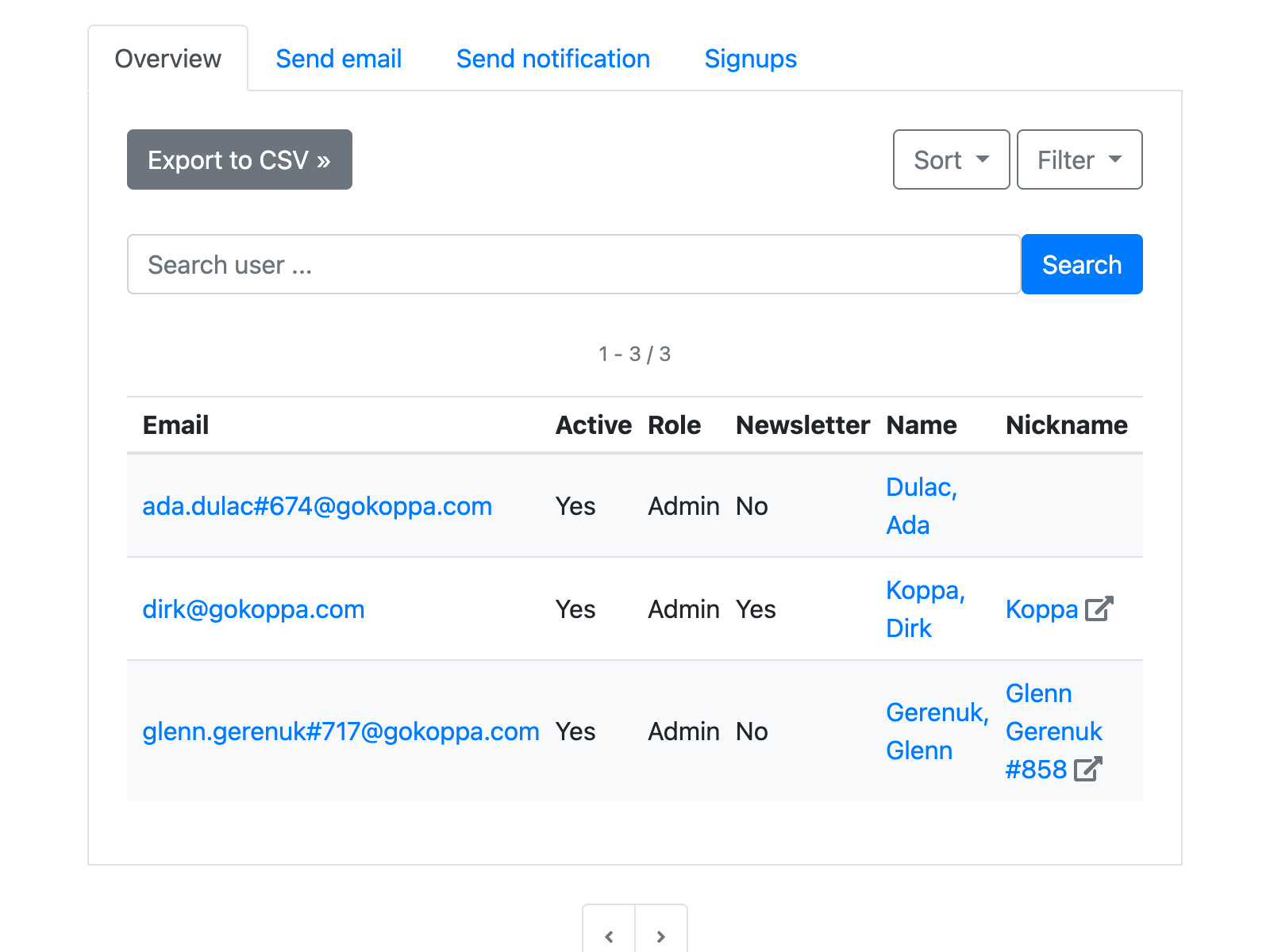The width and height of the screenshot is (1270, 952).
Task: Go to next page arrow
Action: pyautogui.click(x=660, y=935)
